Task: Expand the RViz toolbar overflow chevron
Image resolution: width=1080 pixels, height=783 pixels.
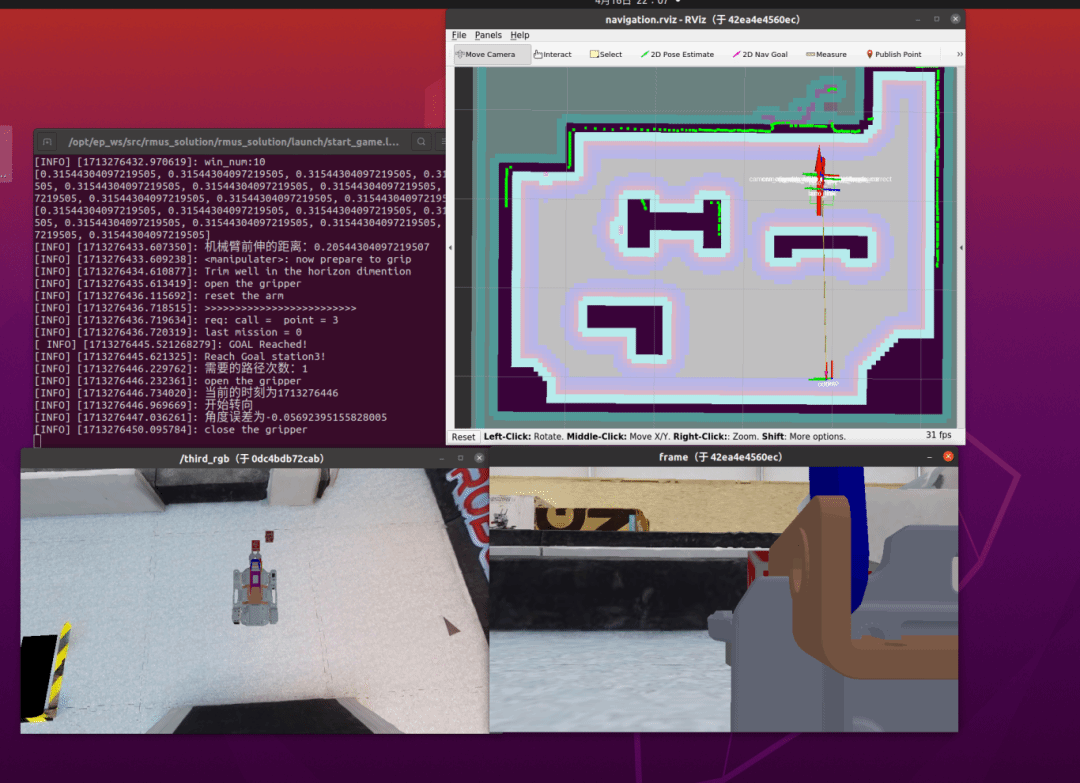Action: [x=960, y=54]
